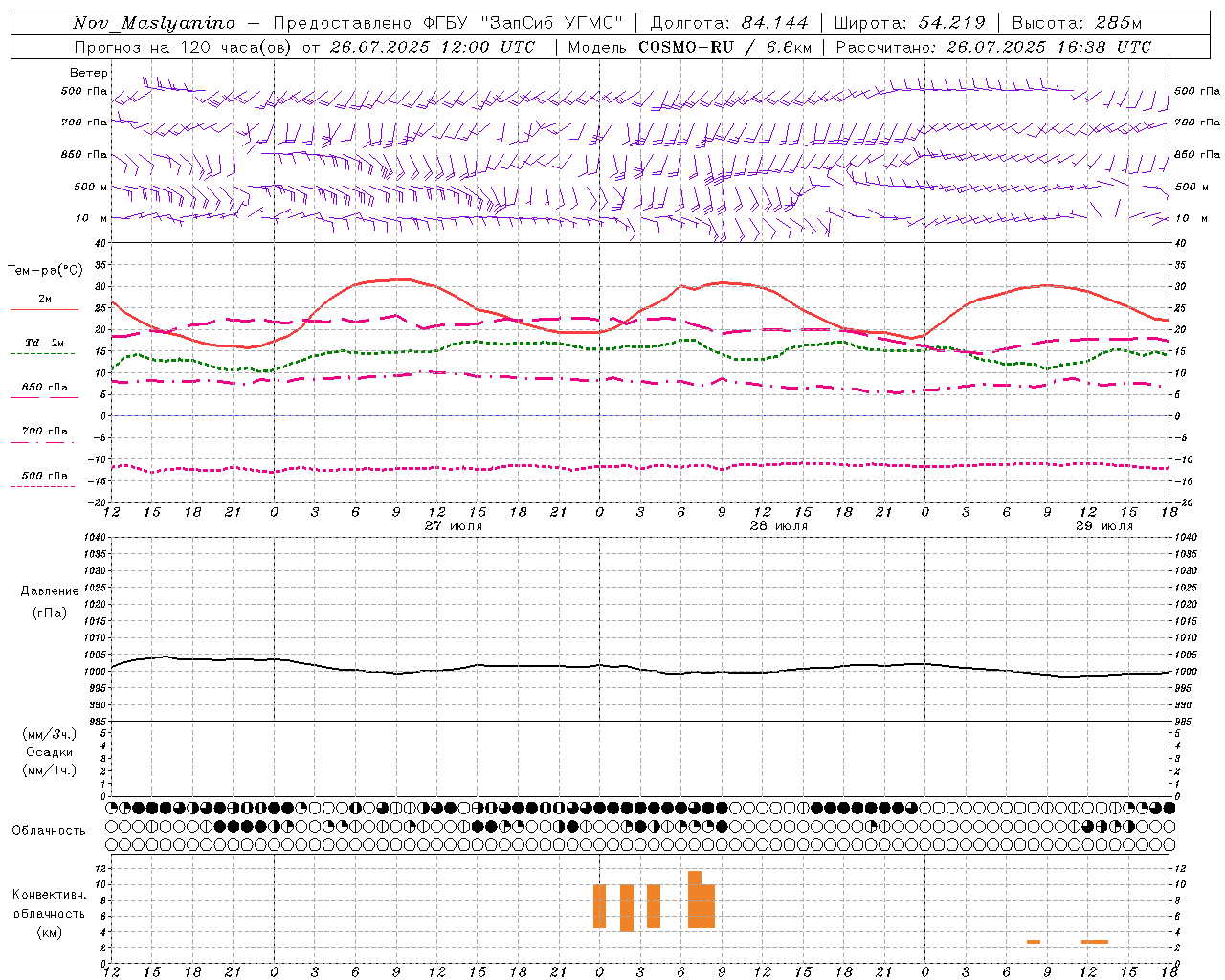Select forecast start time "26.07.2025 12:00 UTC"
The image size is (1225, 980).
[x=433, y=47]
